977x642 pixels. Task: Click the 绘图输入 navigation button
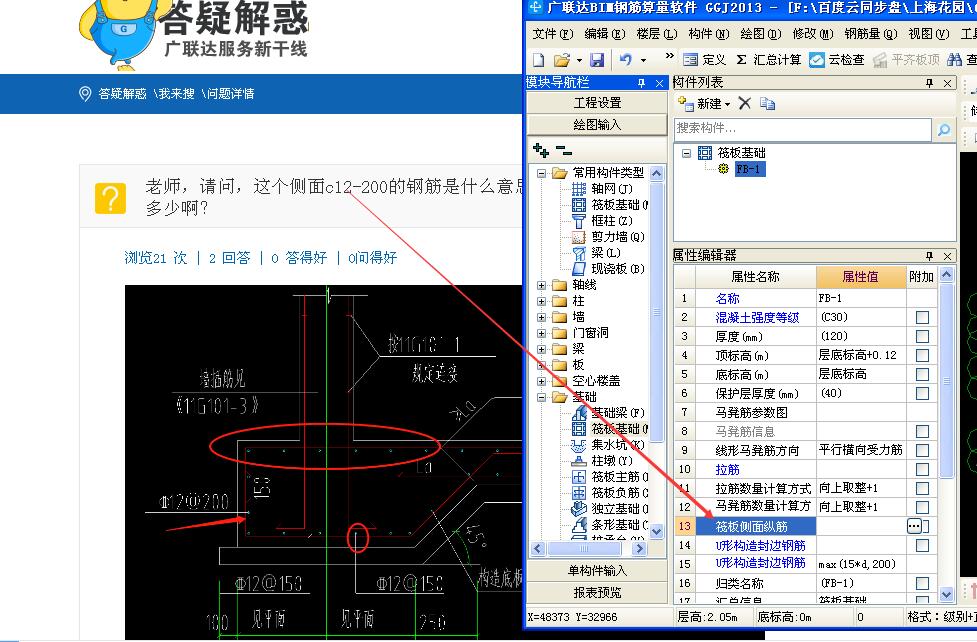click(597, 125)
